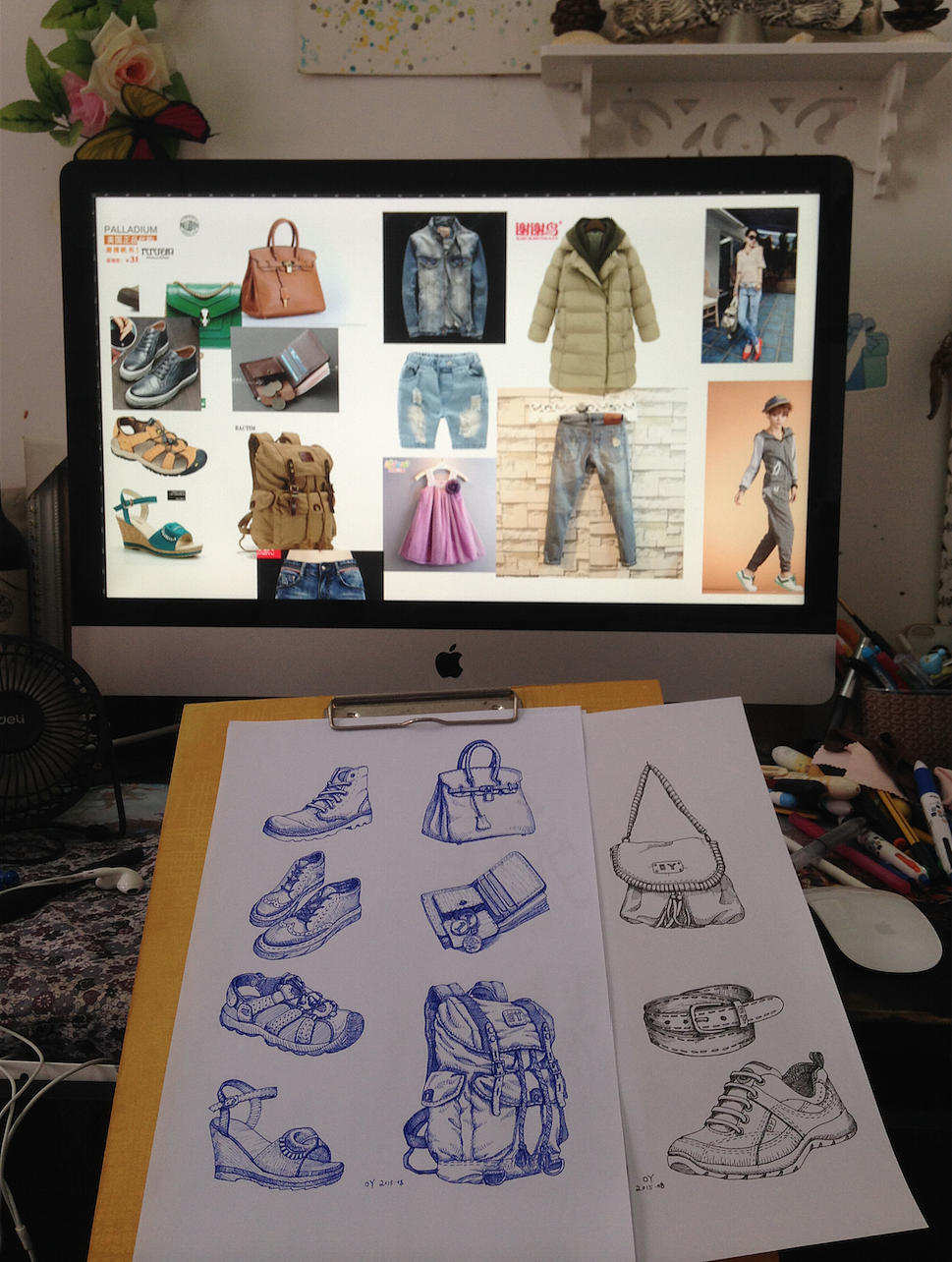
Task: Open the gray leather sneakers photo
Action: pos(156,364)
